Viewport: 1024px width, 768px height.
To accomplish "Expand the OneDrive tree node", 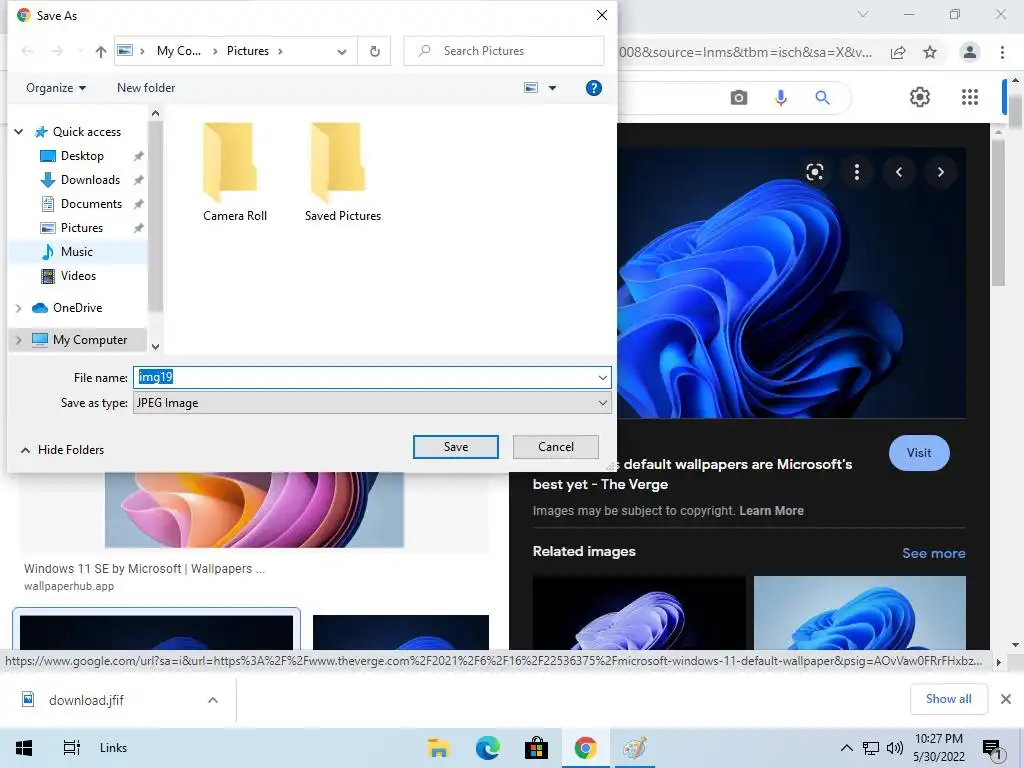I will pyautogui.click(x=19, y=308).
